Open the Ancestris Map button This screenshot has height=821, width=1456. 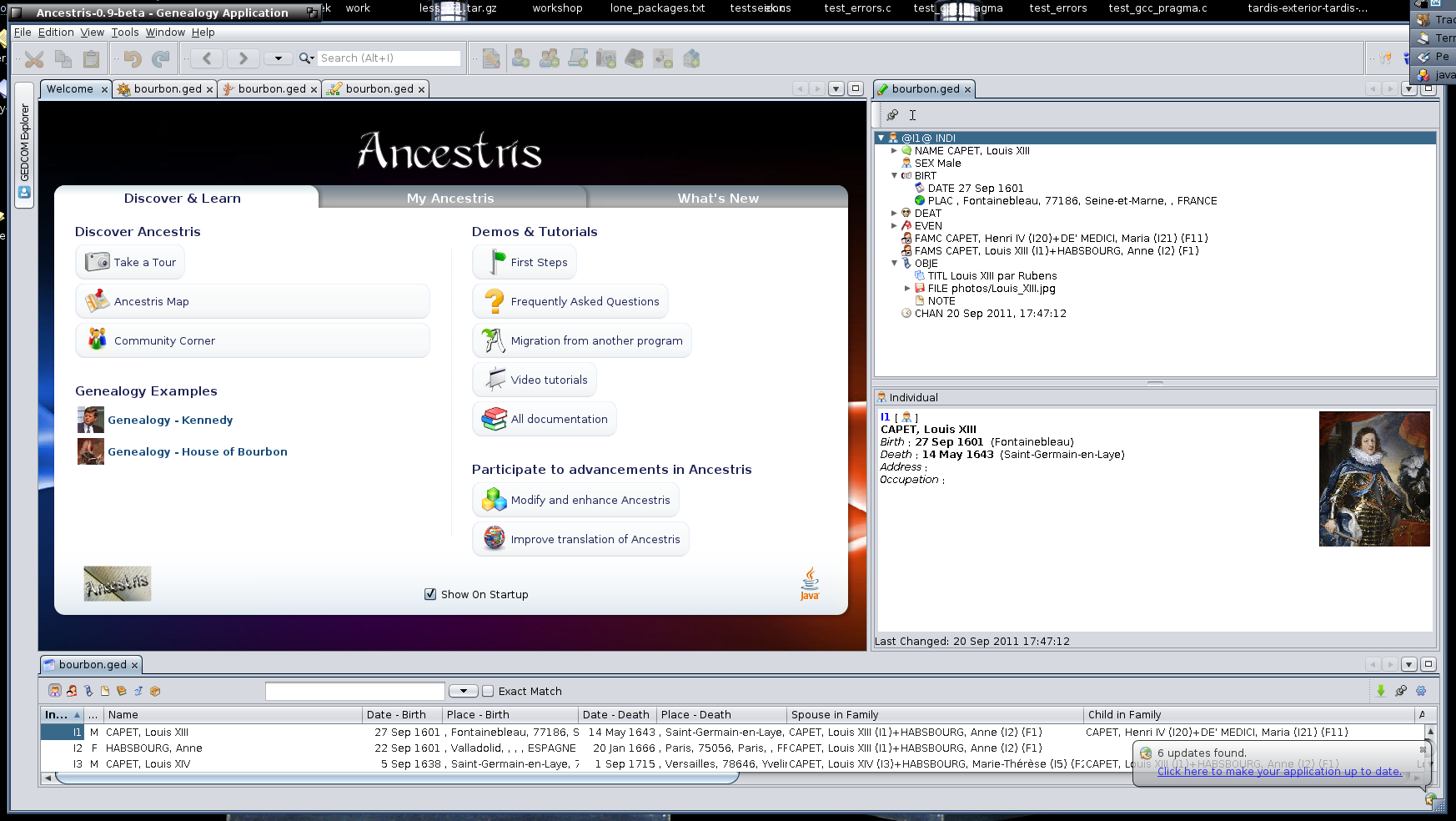tap(253, 301)
